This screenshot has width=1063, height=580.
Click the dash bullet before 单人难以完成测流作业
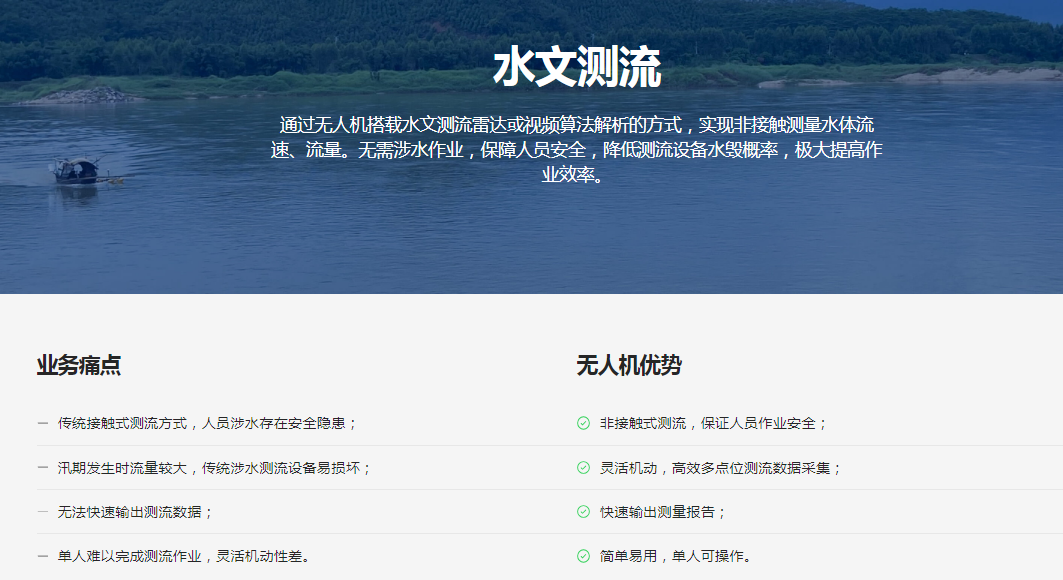click(x=43, y=556)
